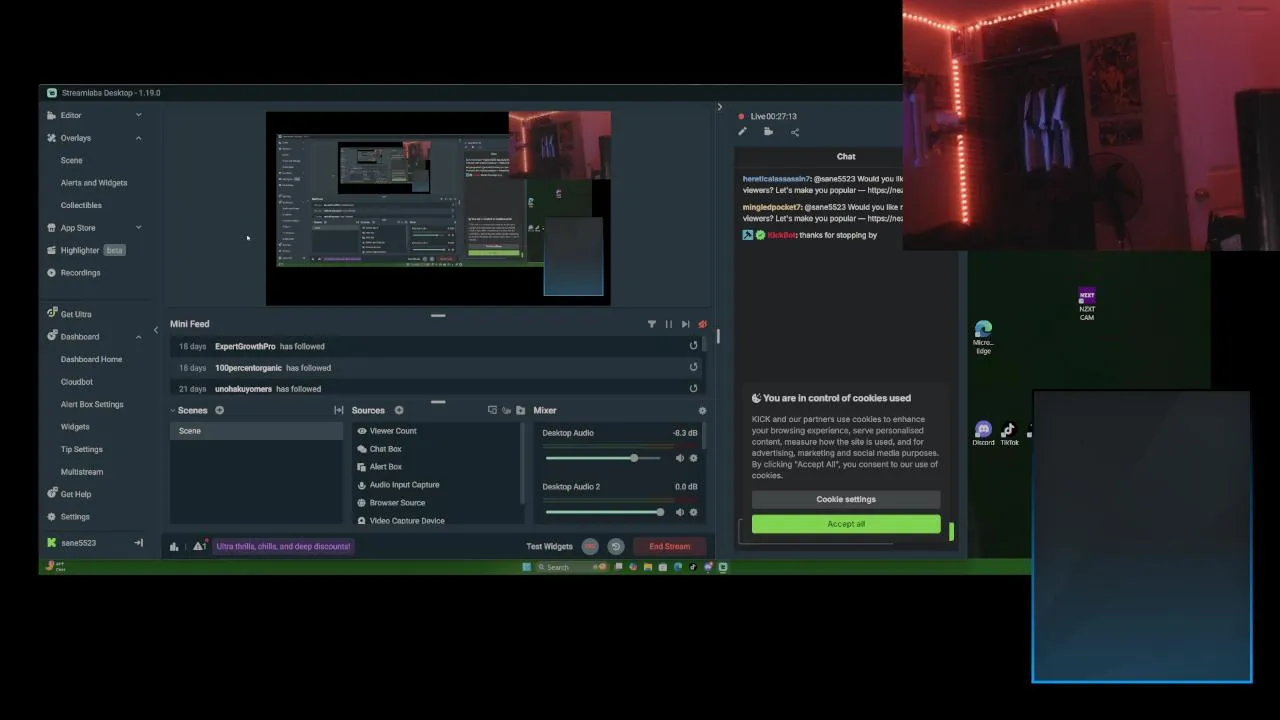The width and height of the screenshot is (1280, 720).
Task: Replay the ExpertGrowthPro follow alert
Action: click(x=693, y=346)
